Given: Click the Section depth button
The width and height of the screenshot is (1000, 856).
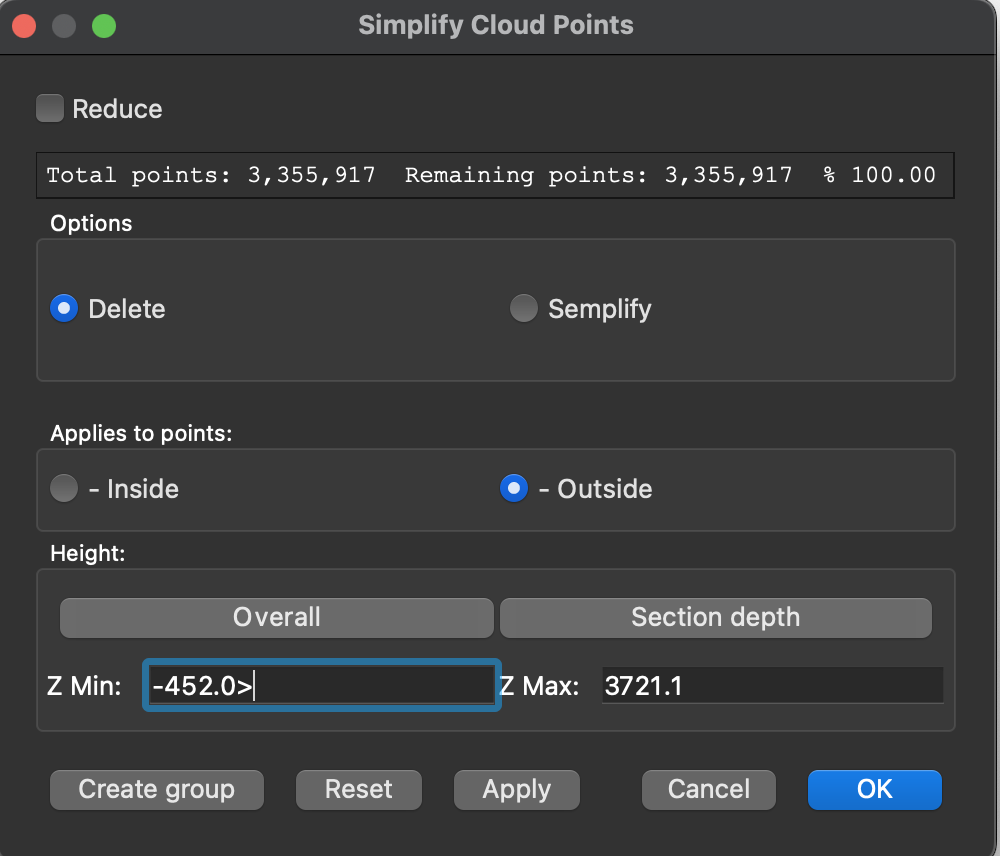Looking at the screenshot, I should pyautogui.click(x=715, y=617).
